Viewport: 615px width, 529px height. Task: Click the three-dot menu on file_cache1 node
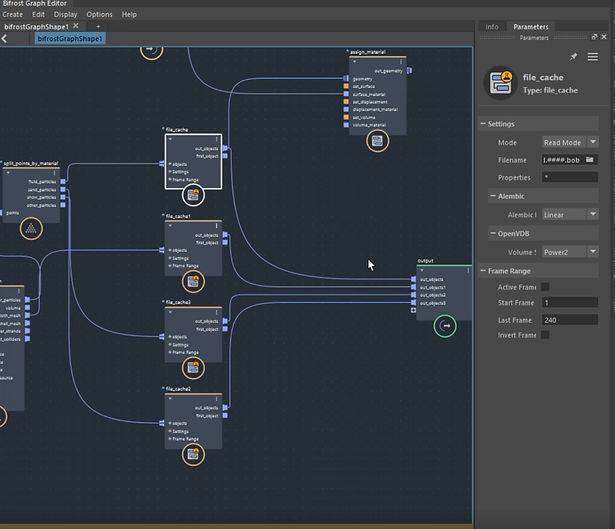point(216,226)
